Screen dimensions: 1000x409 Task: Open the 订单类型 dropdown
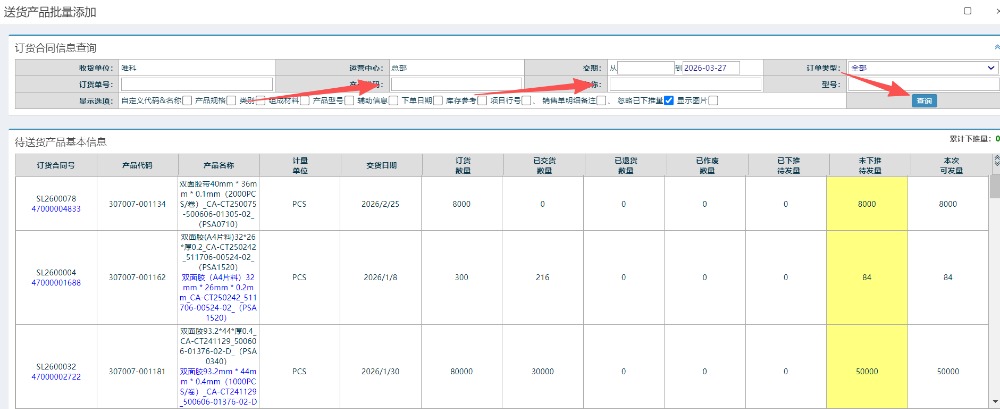click(921, 68)
